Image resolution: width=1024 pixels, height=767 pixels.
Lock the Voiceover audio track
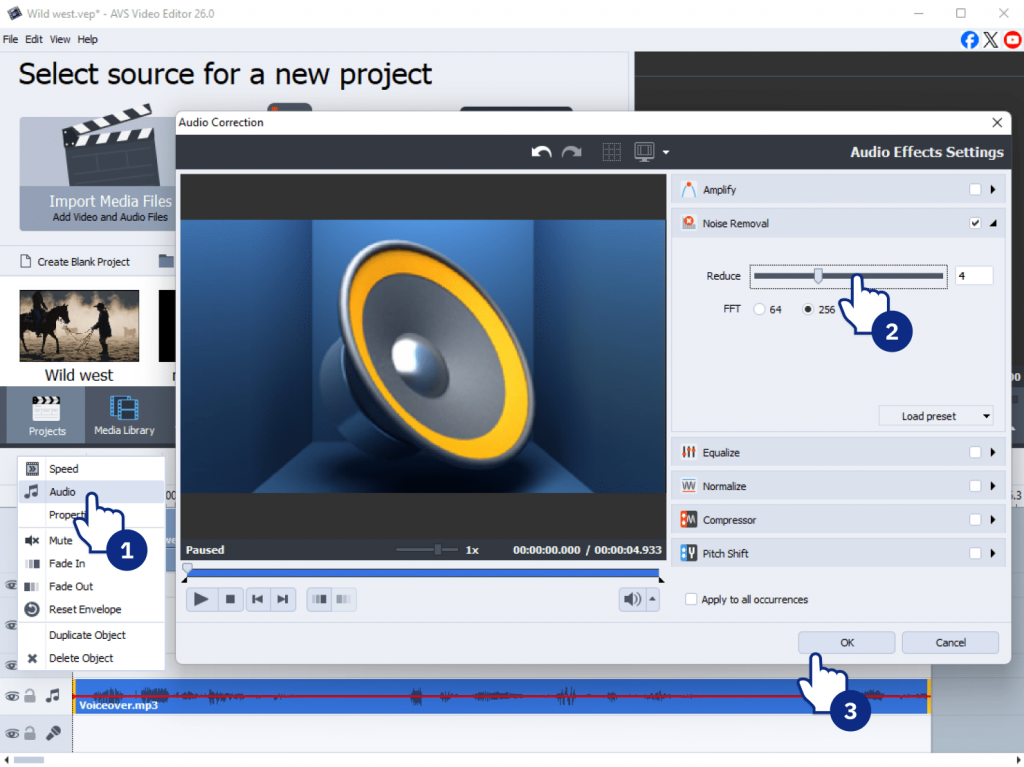click(30, 696)
